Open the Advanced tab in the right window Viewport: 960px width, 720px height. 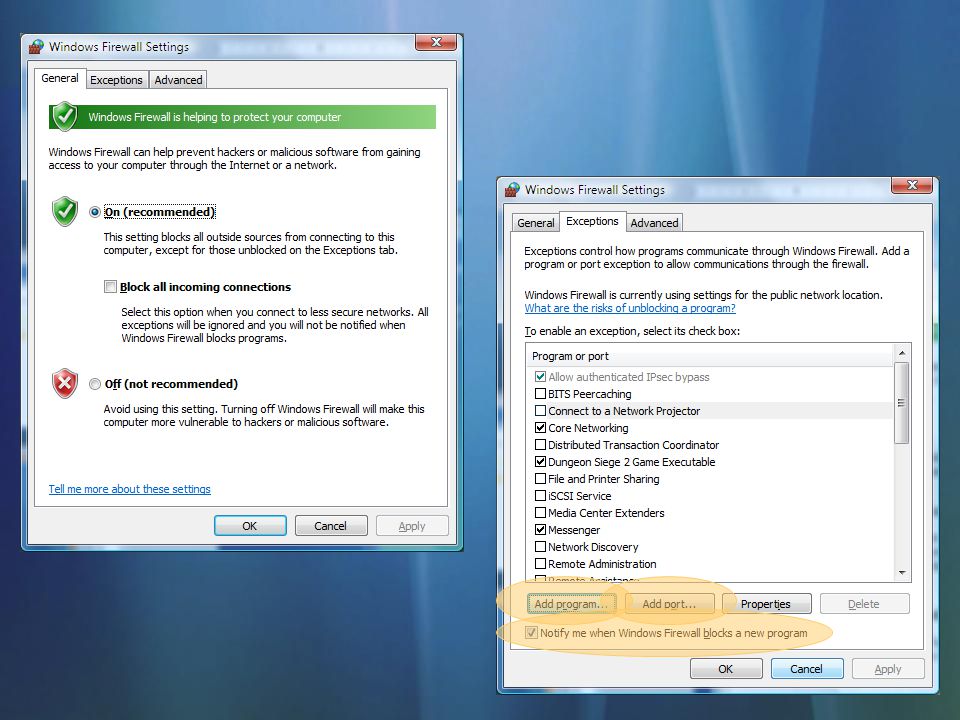pos(654,223)
